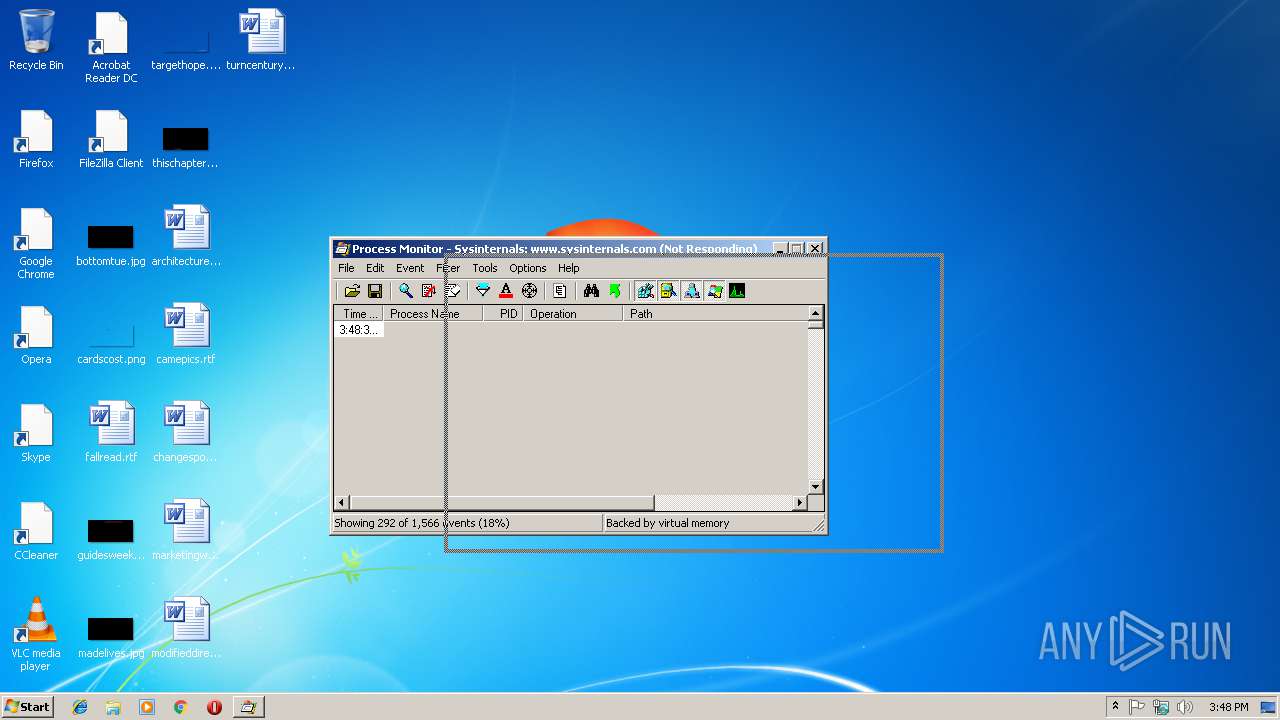Select the Firefox desktop shortcut
Viewport: 1280px width, 720px height.
36,138
